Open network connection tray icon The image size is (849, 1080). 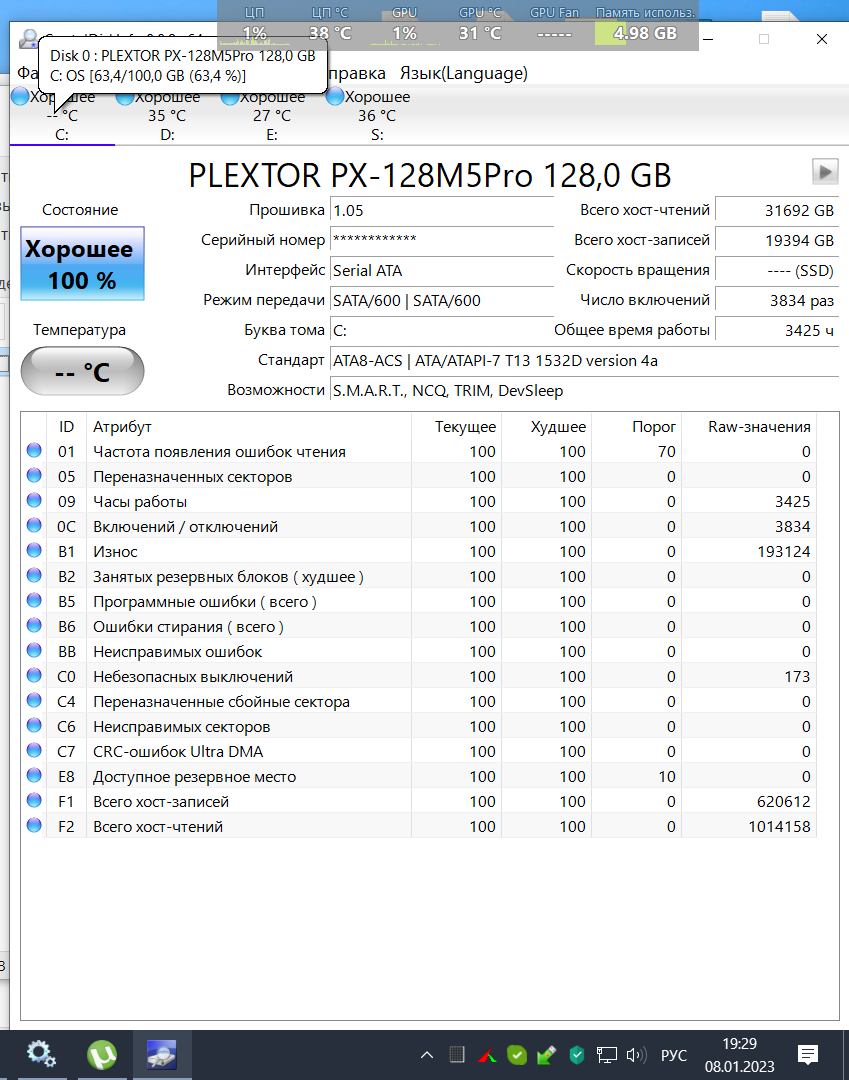pos(607,1055)
